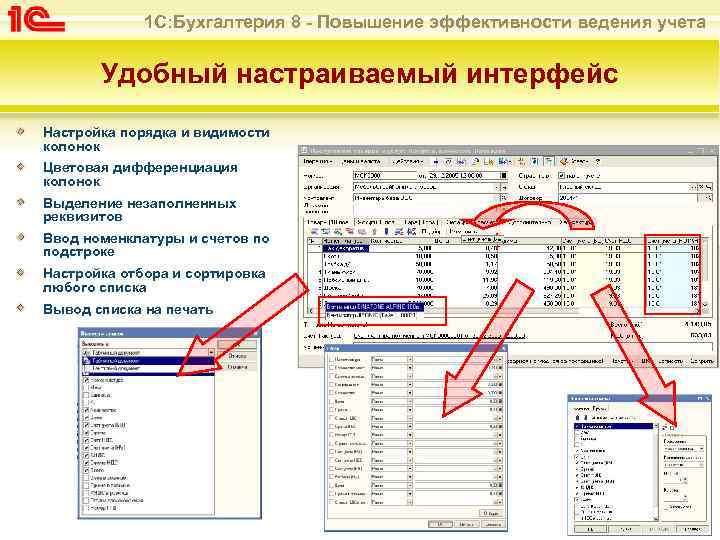720x540 pixels.
Task: Enable the Номер ГТД filter checkbox in filter dialog
Action: (x=332, y=435)
